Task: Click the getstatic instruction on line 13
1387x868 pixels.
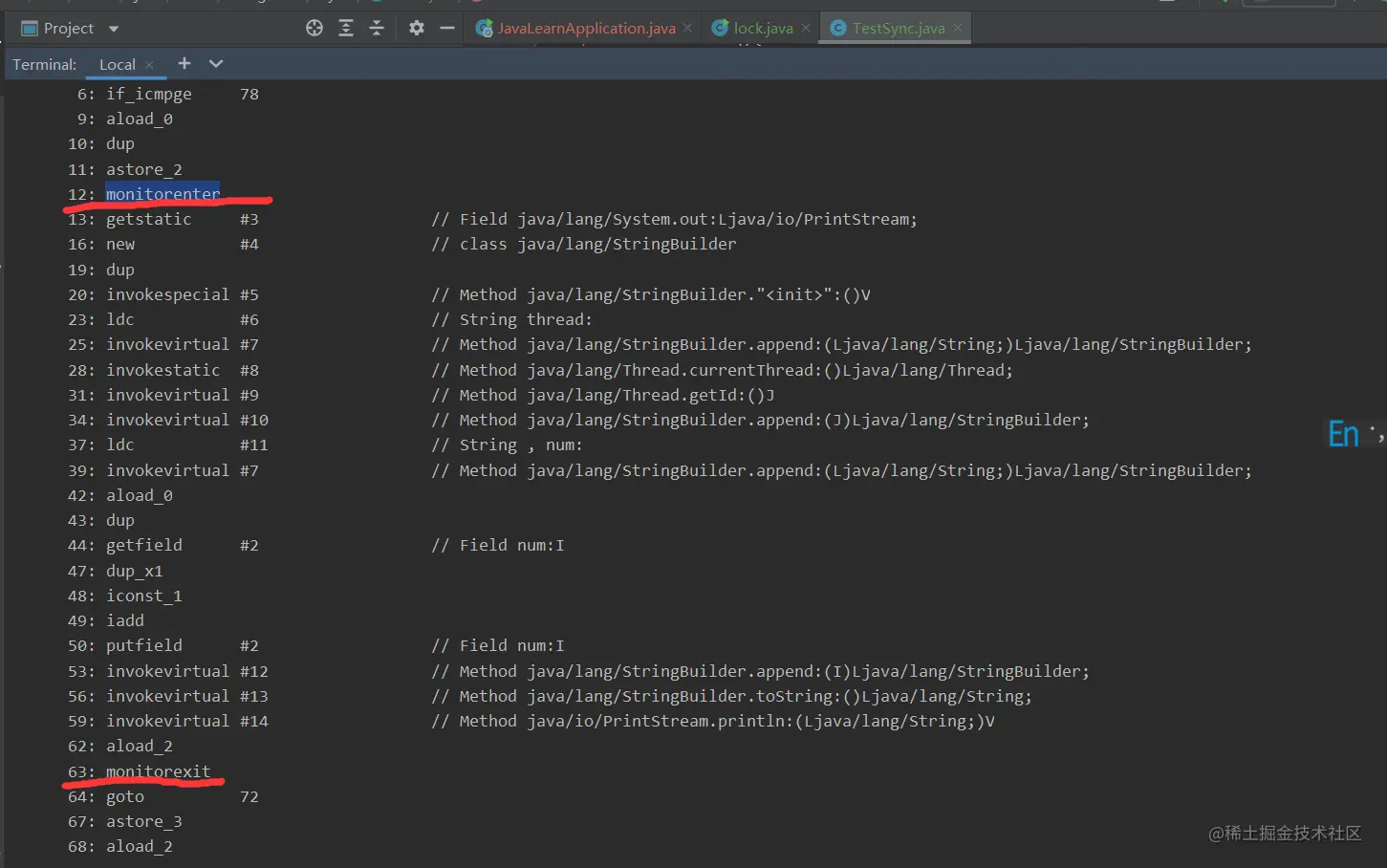Action: 148,219
